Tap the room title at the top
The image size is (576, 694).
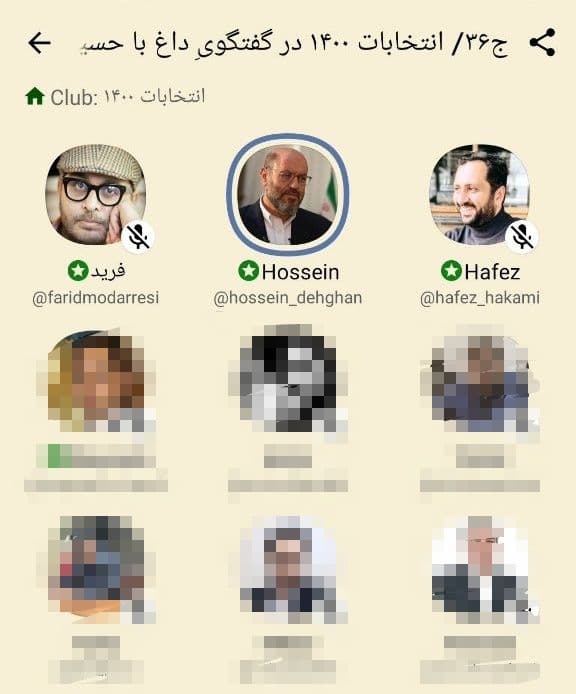[294, 43]
